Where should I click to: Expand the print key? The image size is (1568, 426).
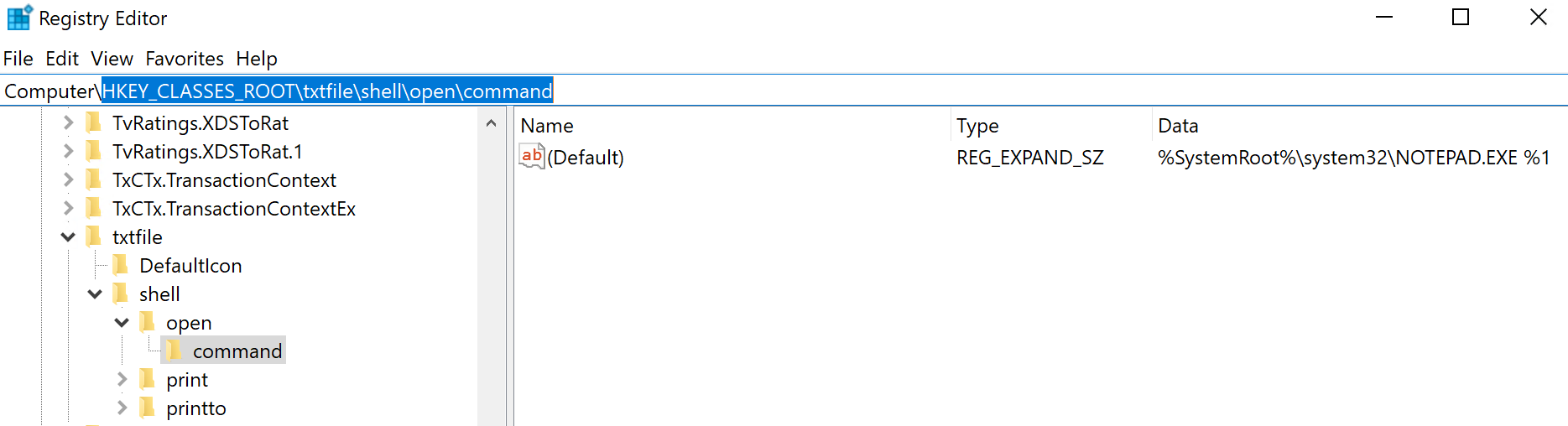(122, 380)
